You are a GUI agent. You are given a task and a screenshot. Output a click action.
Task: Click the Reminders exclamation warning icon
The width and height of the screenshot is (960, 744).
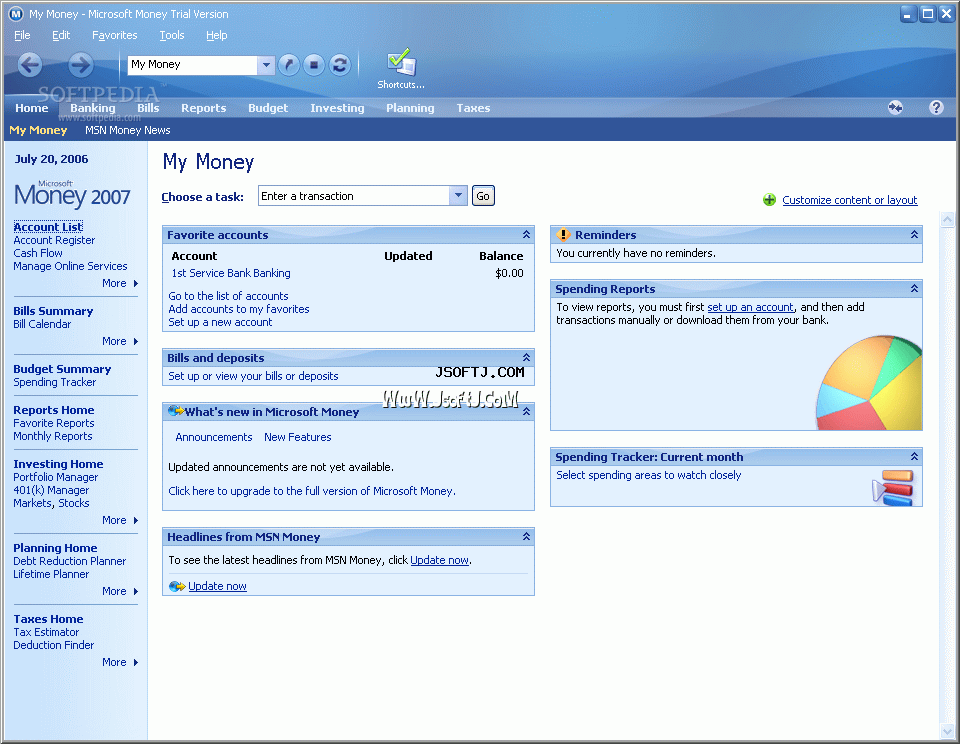[563, 235]
